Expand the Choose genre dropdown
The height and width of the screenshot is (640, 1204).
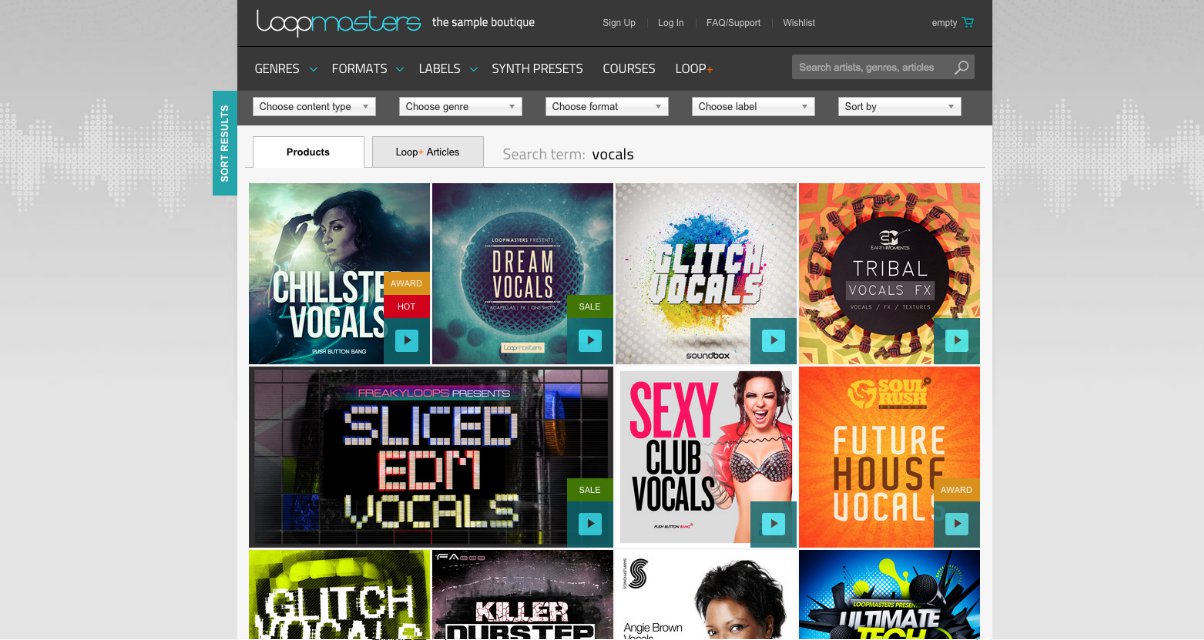pyautogui.click(x=460, y=107)
